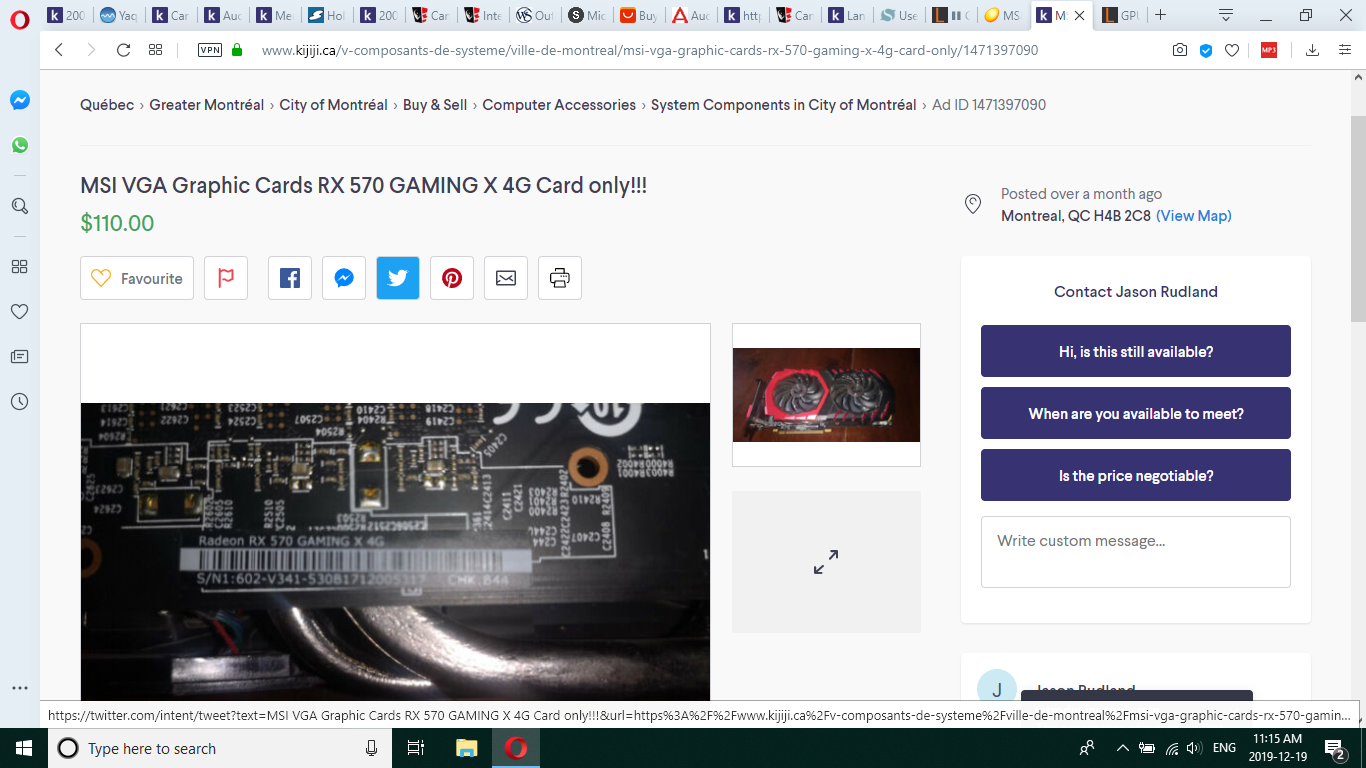Print this ad
Screen dimensions: 1366x768
(560, 278)
